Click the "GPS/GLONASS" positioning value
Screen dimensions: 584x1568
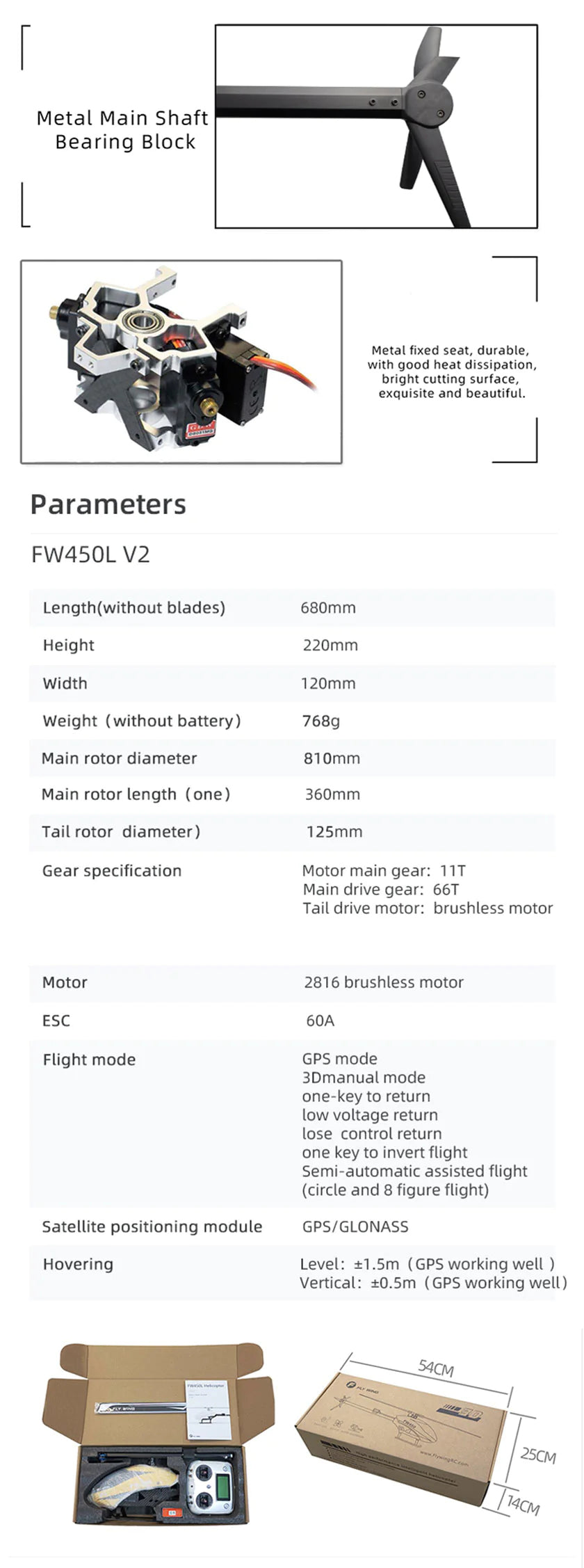click(x=355, y=1226)
